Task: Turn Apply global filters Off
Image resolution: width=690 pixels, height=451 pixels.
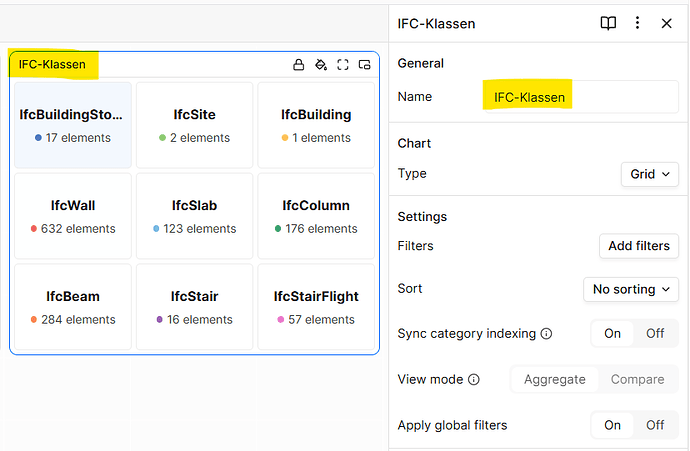Action: coord(655,425)
